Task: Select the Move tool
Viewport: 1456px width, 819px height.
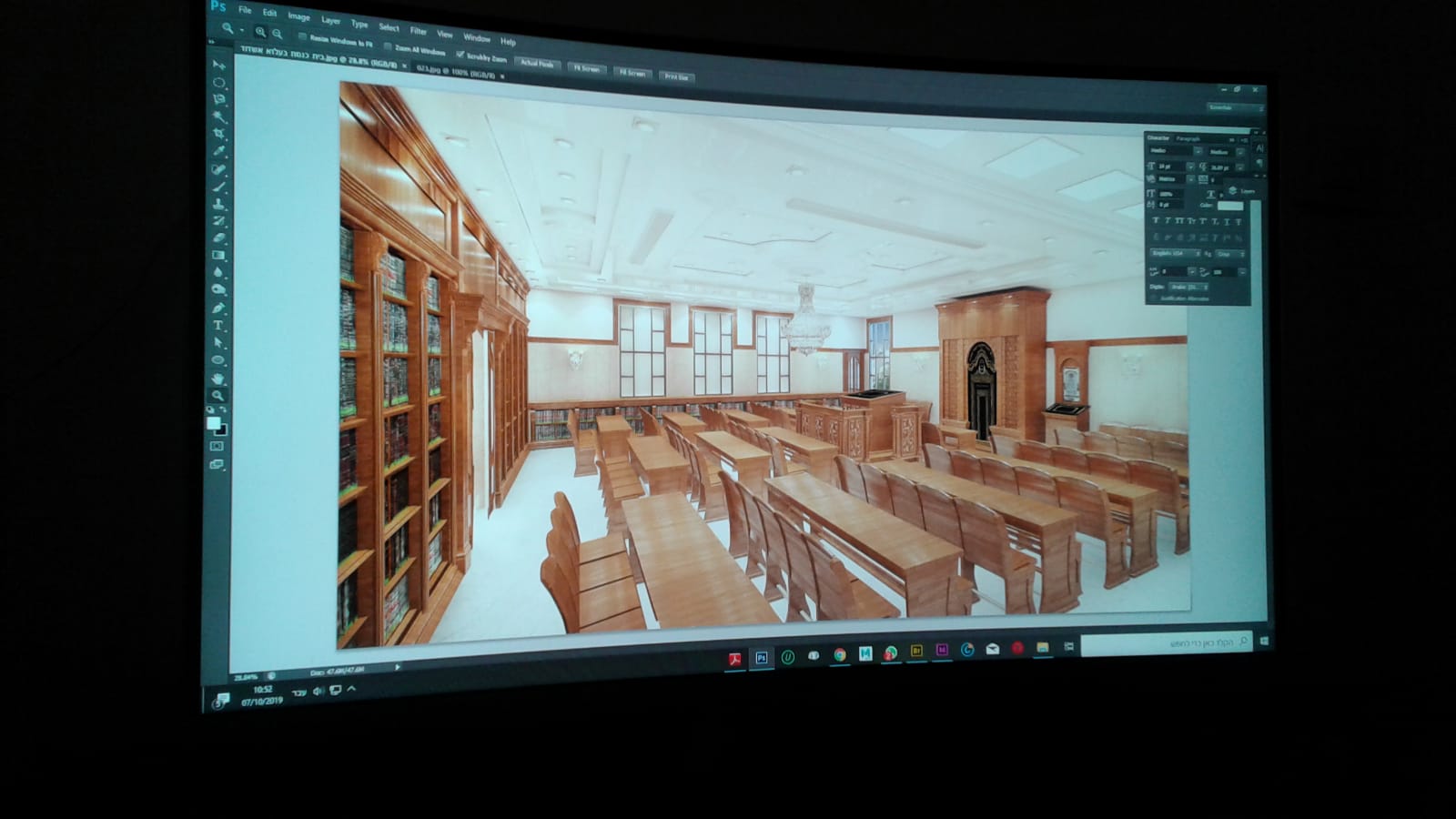Action: coord(218,66)
